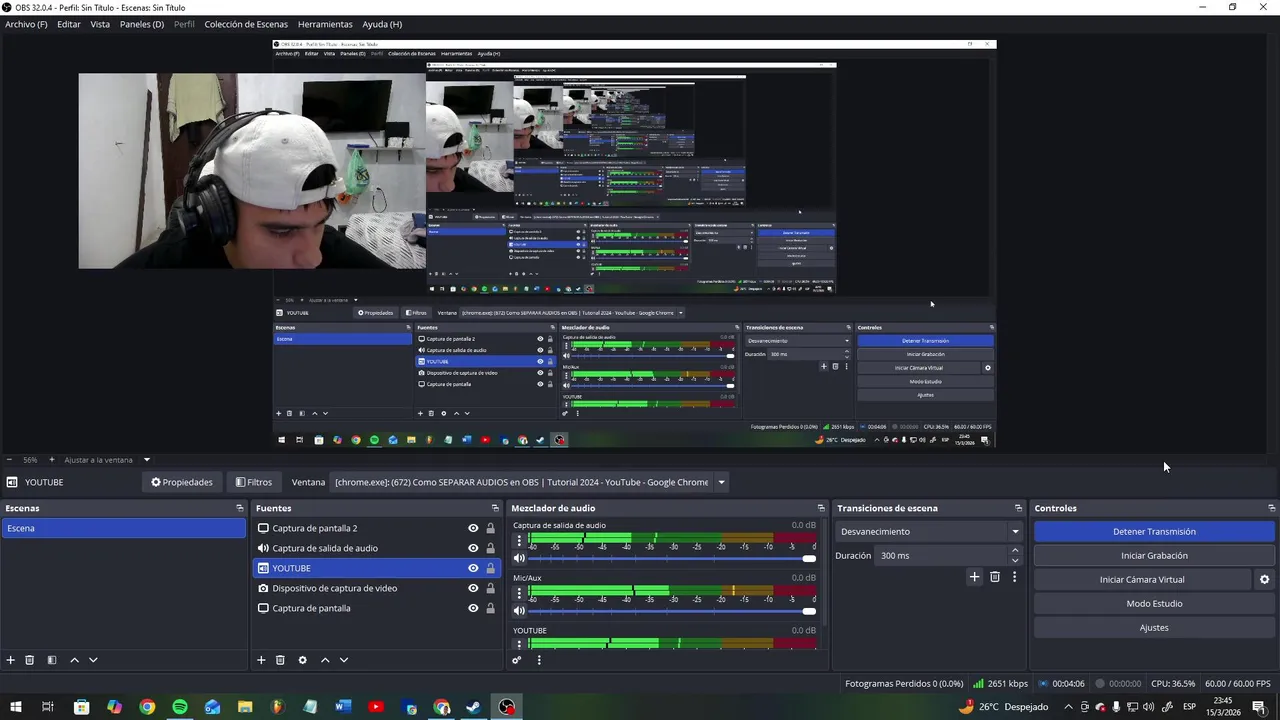Hide the Dispositivo de captura de video source
Screen dimensions: 1280x720
[473, 588]
